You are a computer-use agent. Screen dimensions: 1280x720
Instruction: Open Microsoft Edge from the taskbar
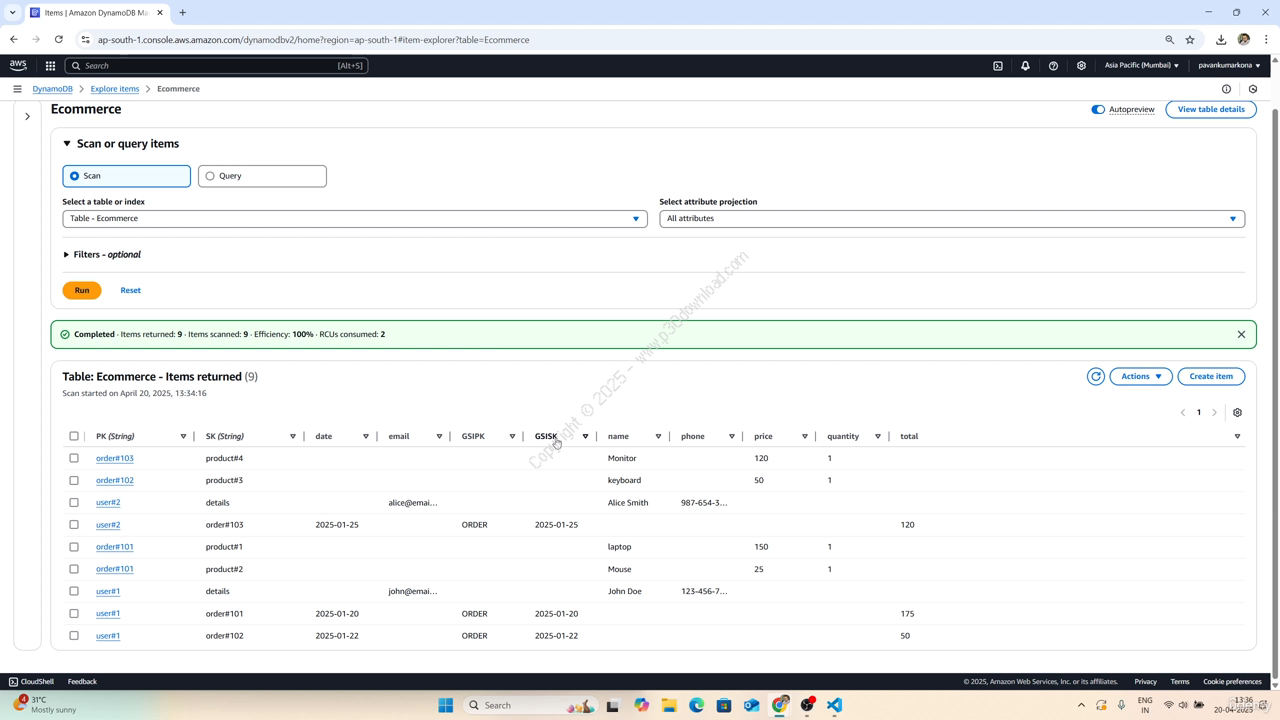[697, 705]
